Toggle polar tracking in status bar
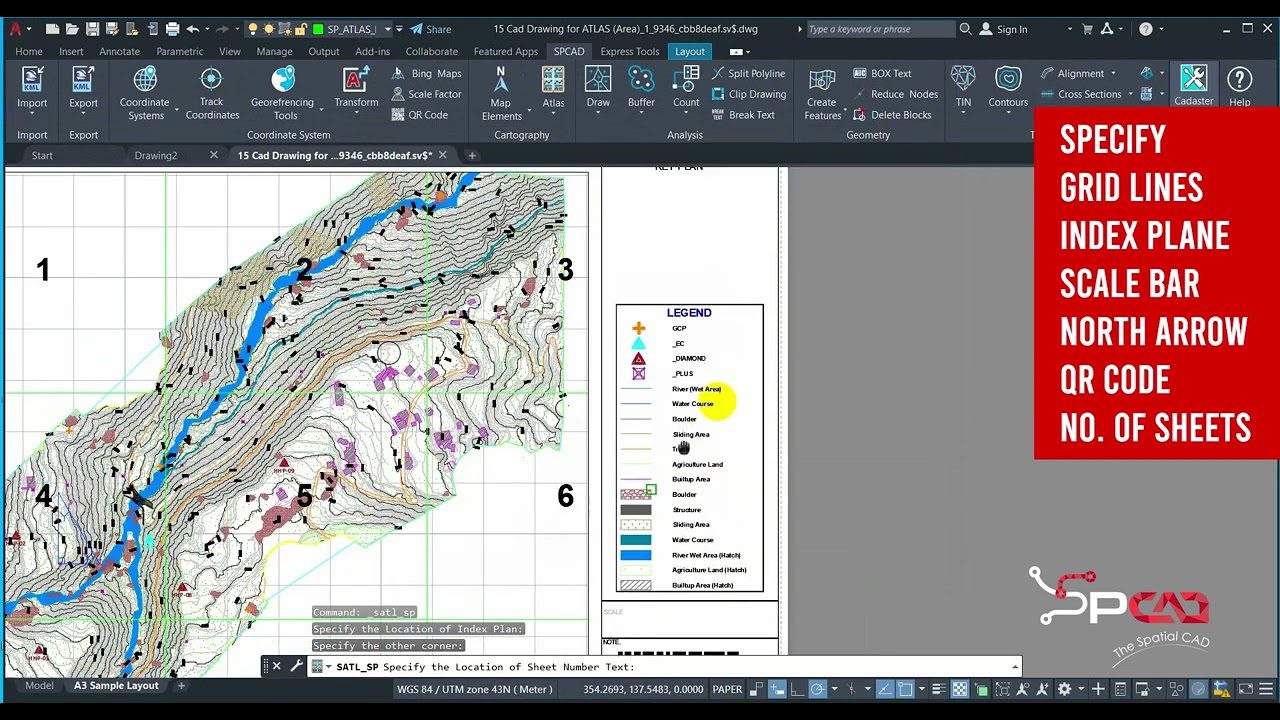This screenshot has width=1280, height=720. 818,689
